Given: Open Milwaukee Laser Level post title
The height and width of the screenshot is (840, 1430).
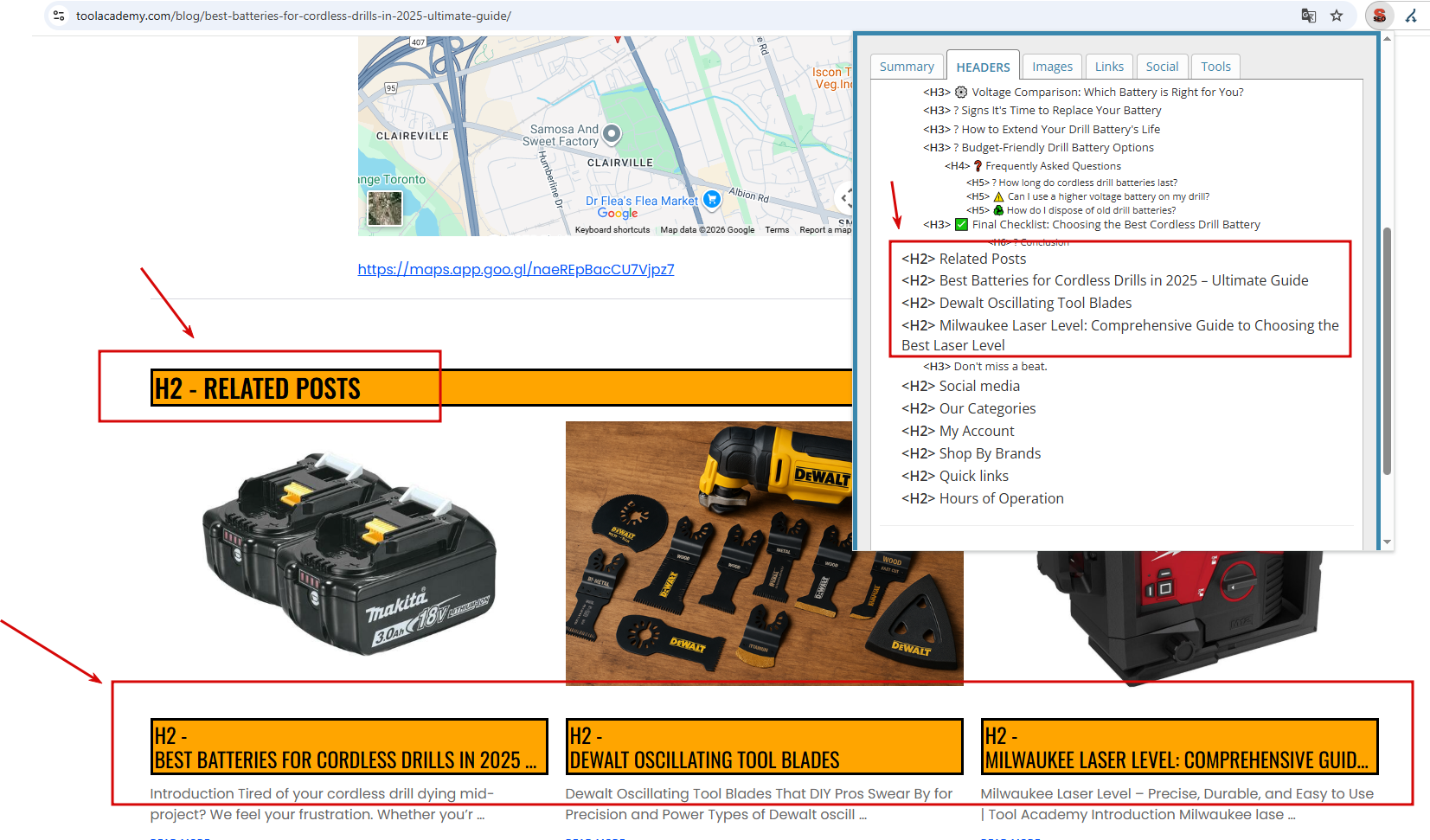Looking at the screenshot, I should coord(1179,747).
